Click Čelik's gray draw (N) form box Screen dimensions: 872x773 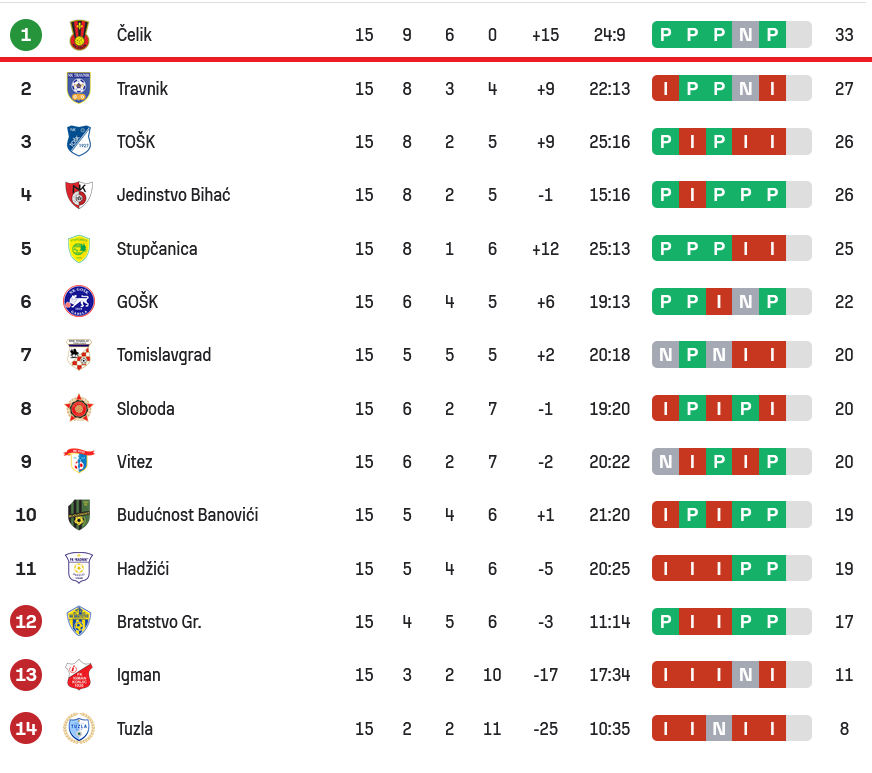(745, 35)
